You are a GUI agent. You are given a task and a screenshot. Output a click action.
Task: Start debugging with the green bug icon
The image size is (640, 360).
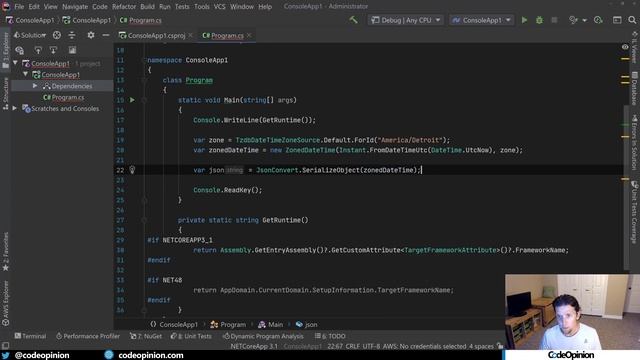pyautogui.click(x=539, y=20)
